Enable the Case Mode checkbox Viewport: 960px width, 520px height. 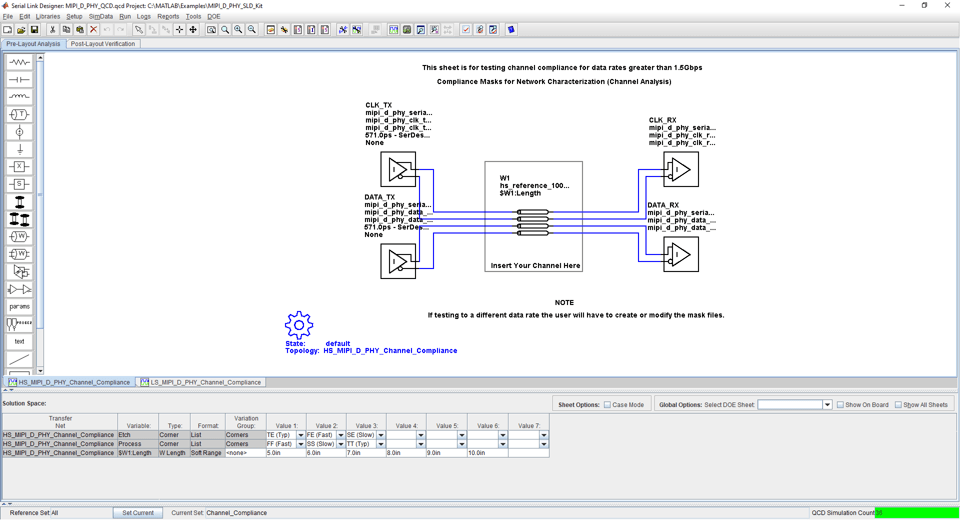(x=607, y=405)
